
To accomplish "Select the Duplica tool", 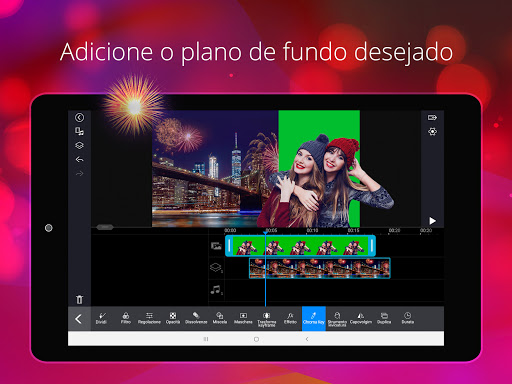I will [384, 318].
